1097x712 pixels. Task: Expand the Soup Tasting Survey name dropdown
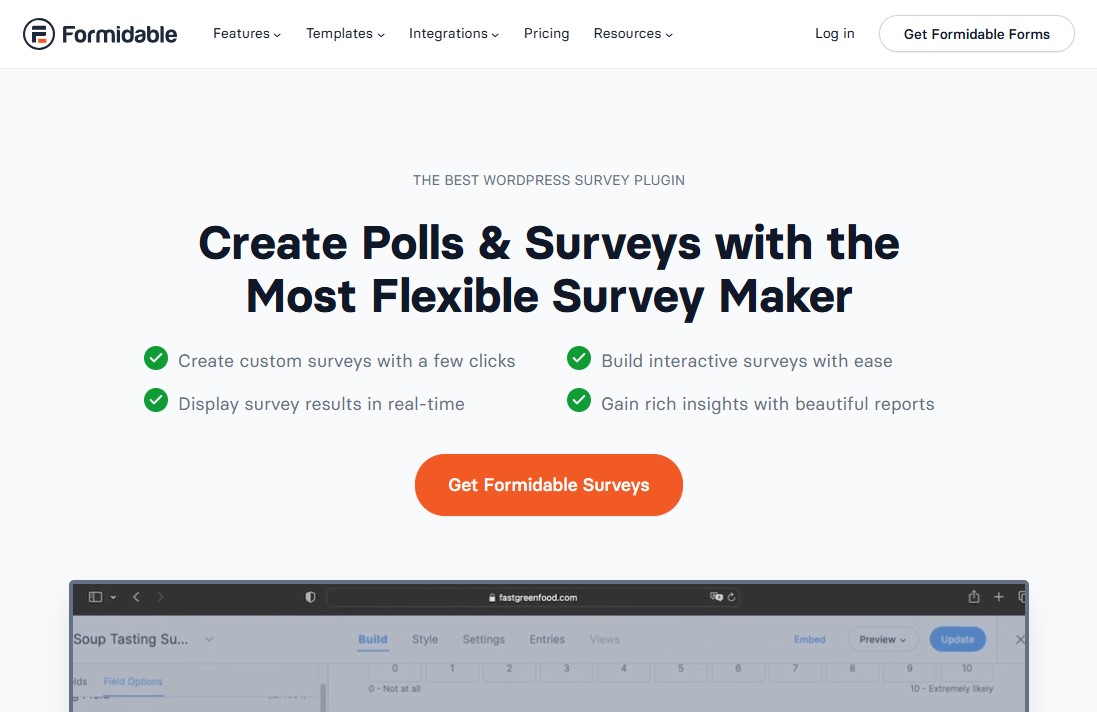[209, 639]
